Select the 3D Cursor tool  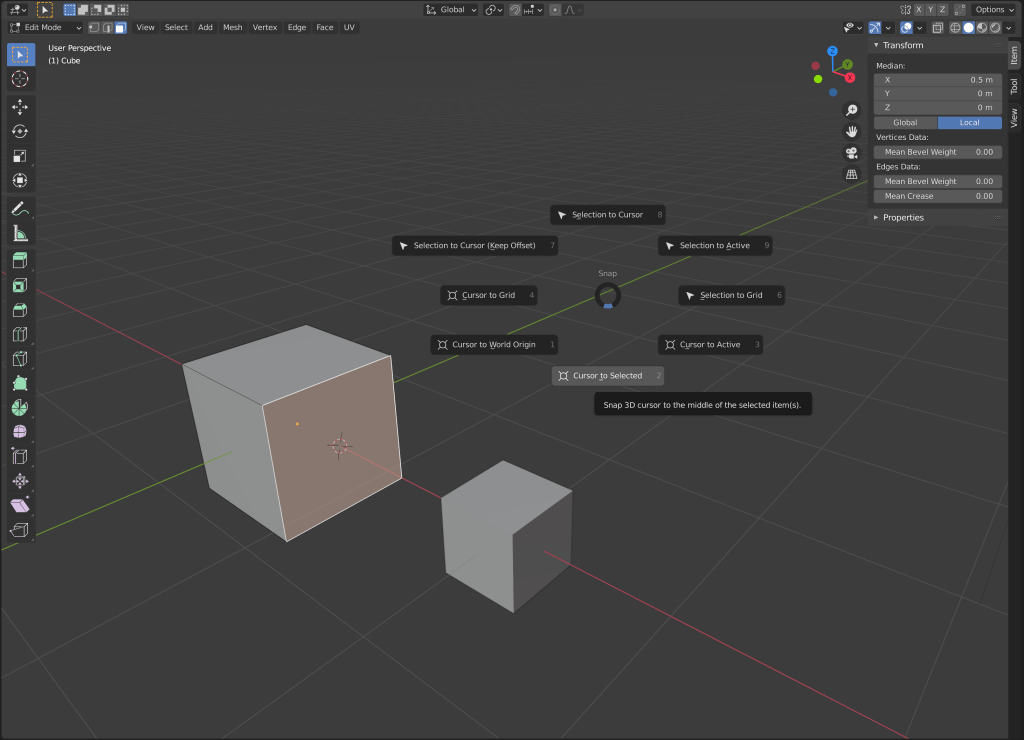(20, 79)
